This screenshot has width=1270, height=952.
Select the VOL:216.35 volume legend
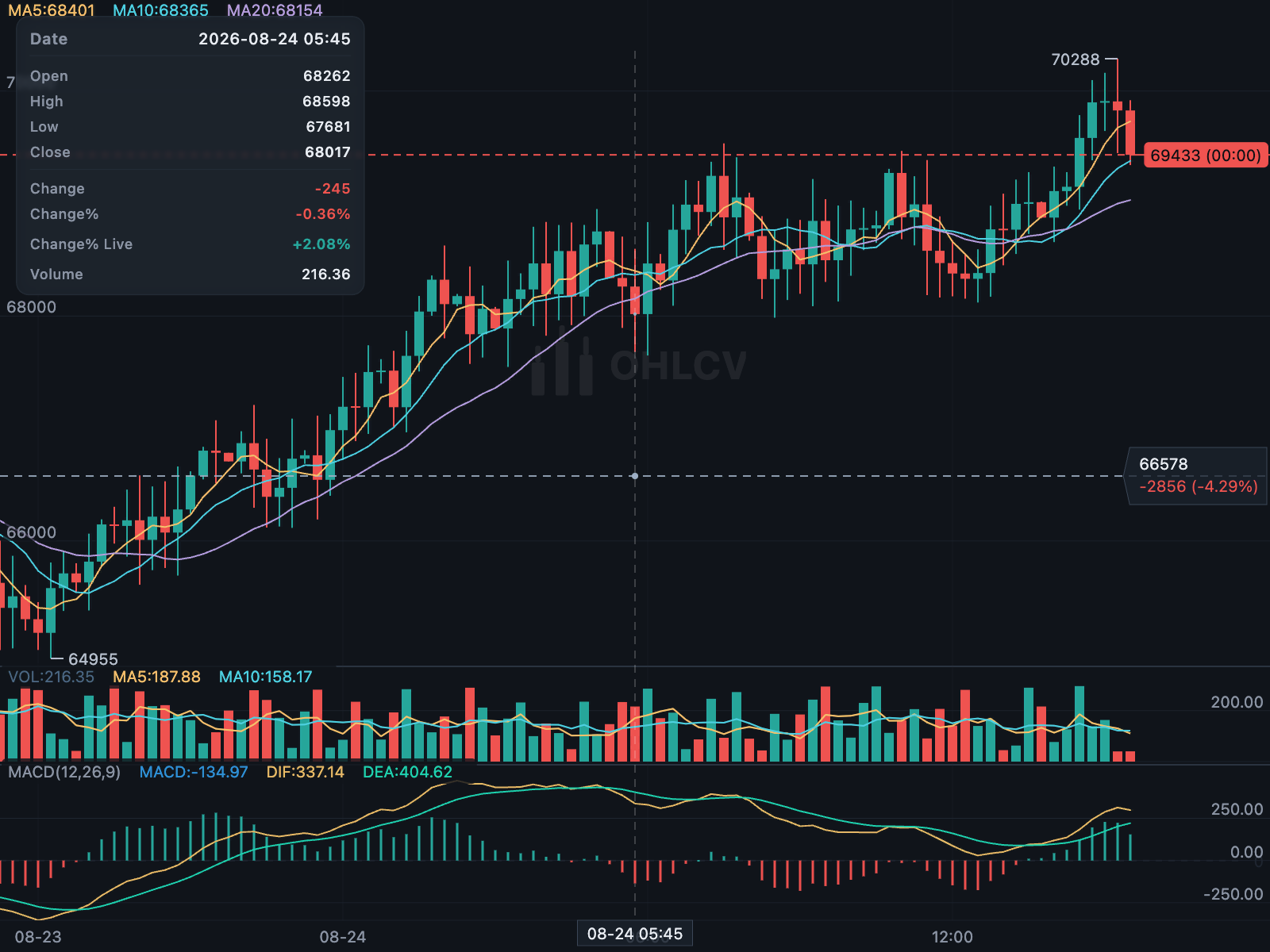click(51, 677)
